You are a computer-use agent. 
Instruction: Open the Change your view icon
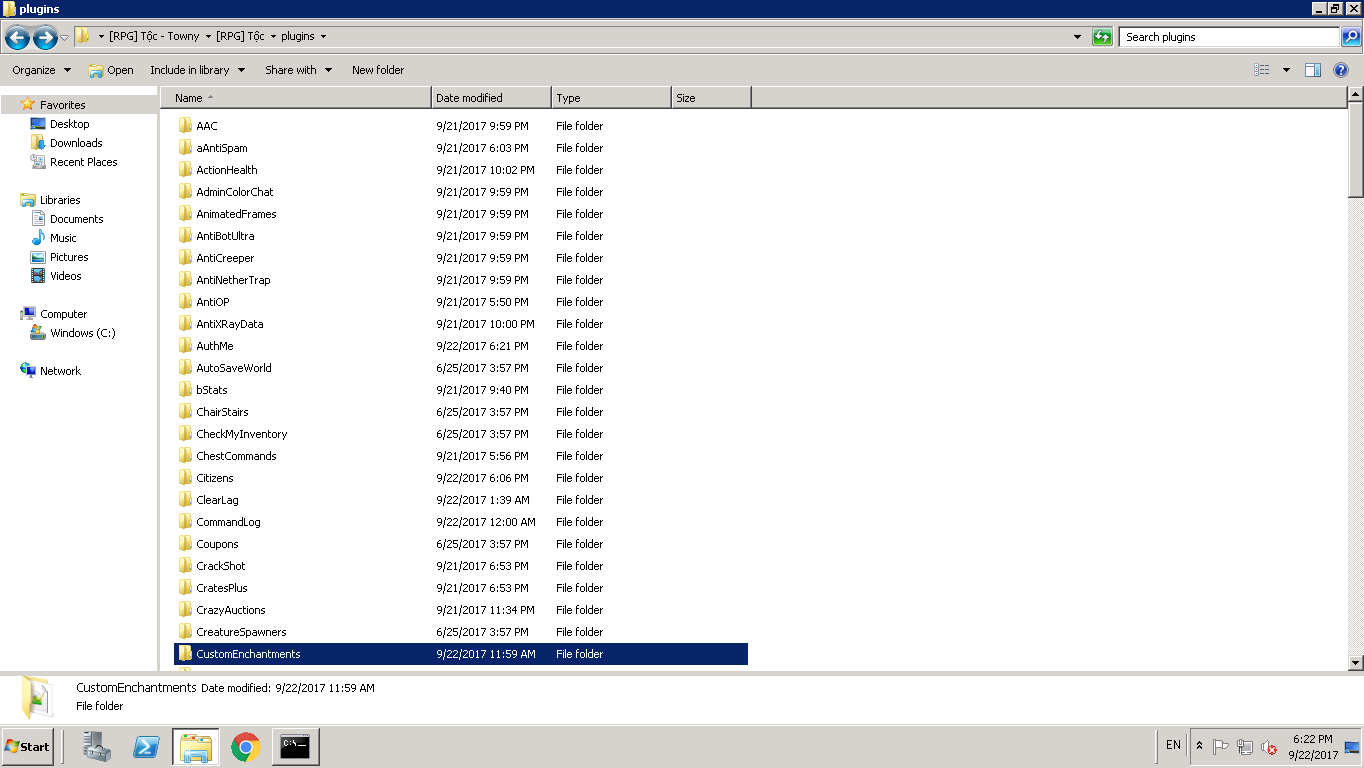tap(1262, 70)
